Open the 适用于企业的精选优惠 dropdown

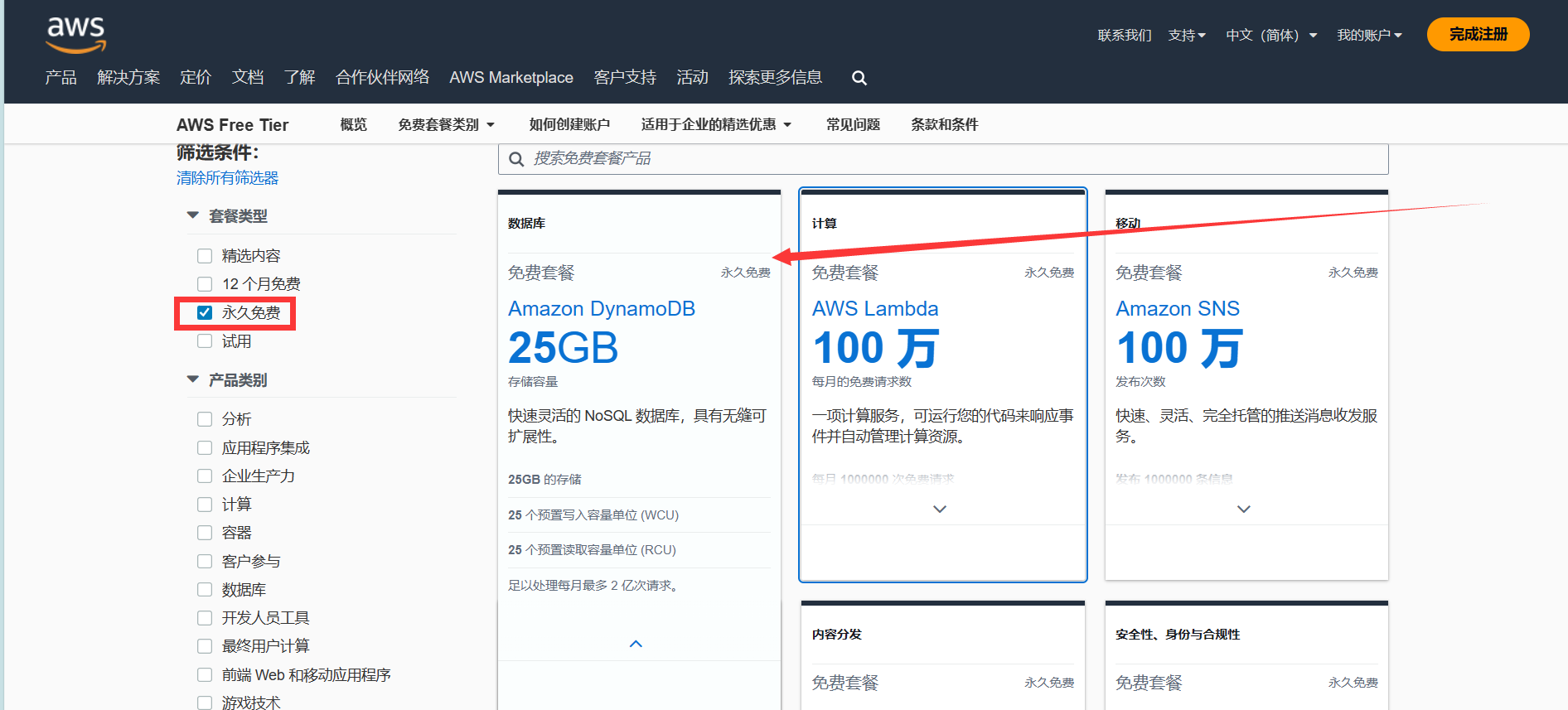(x=716, y=124)
